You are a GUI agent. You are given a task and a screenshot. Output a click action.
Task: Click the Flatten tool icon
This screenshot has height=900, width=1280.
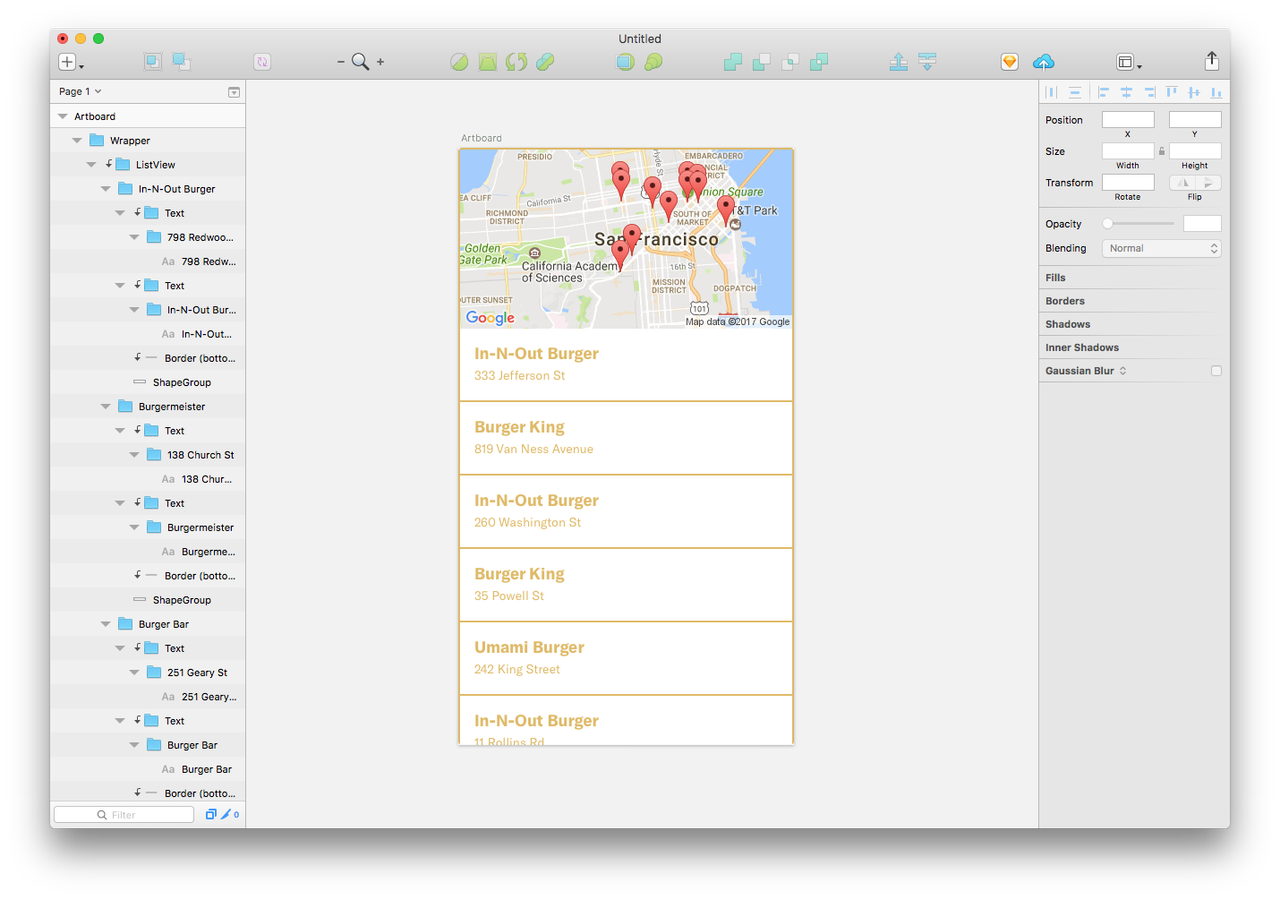point(544,62)
